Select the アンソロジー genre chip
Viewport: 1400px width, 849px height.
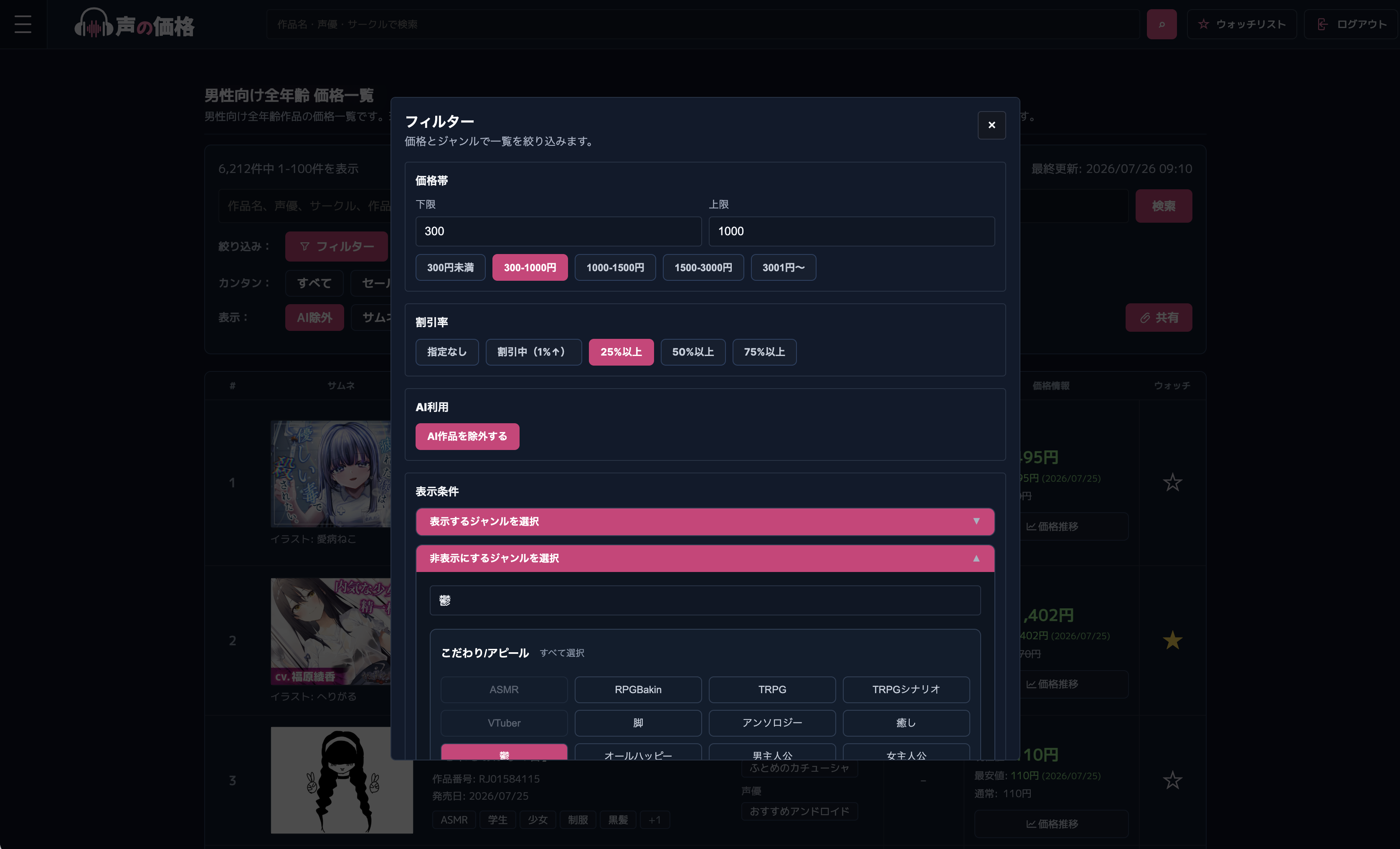pyautogui.click(x=772, y=723)
